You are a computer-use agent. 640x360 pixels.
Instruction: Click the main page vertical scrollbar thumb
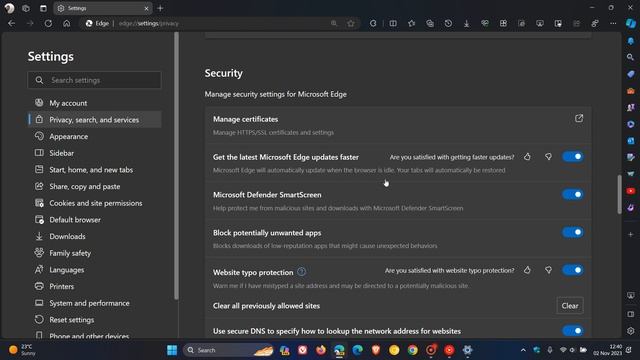coord(620,194)
